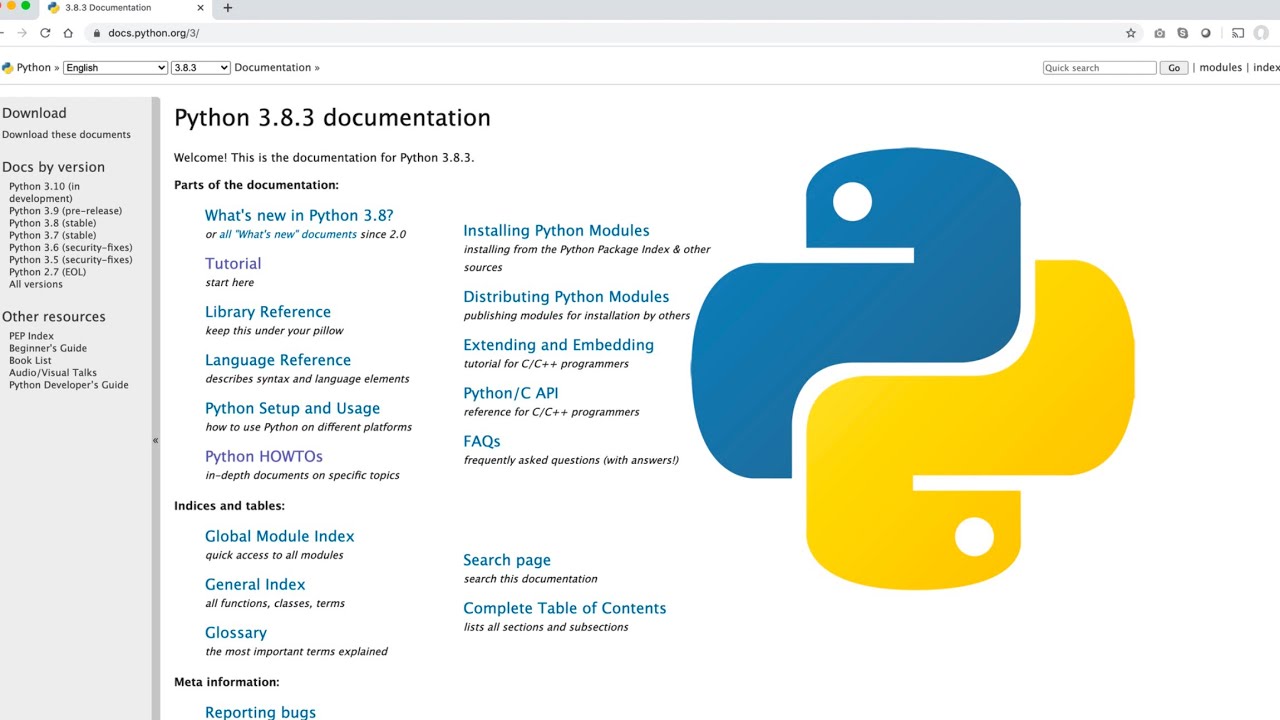This screenshot has width=1280, height=720.
Task: Open the English language dropdown
Action: pos(115,68)
